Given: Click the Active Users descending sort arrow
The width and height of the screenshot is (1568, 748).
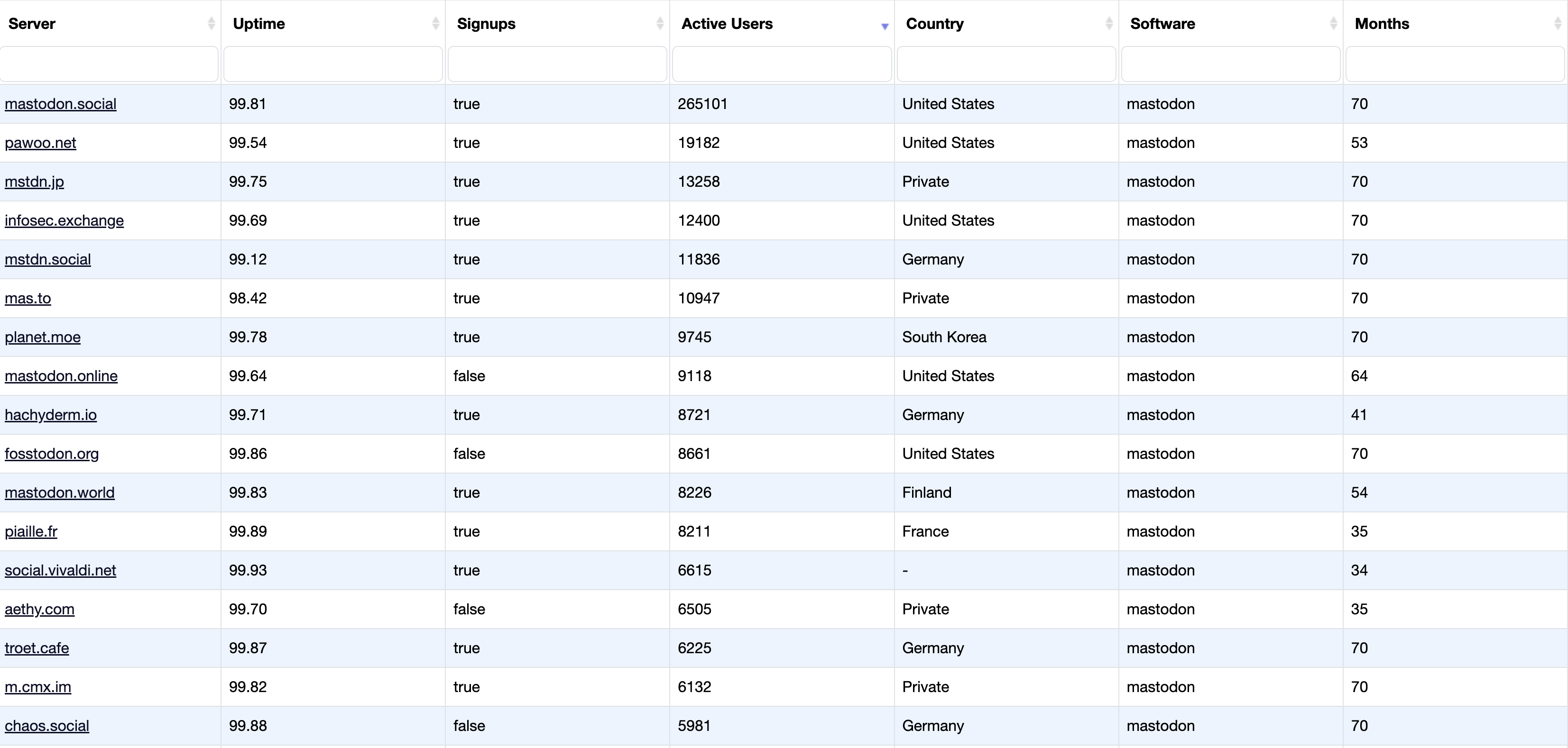Looking at the screenshot, I should [x=885, y=26].
